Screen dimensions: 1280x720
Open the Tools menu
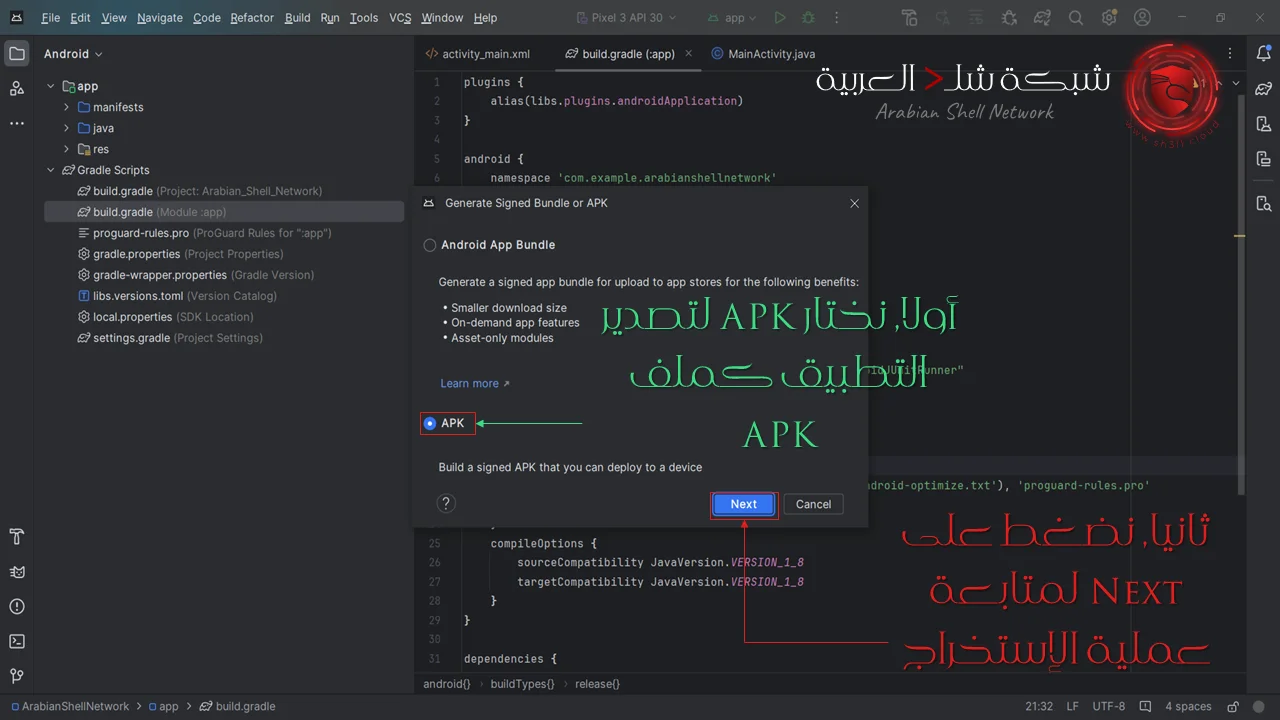coord(364,18)
